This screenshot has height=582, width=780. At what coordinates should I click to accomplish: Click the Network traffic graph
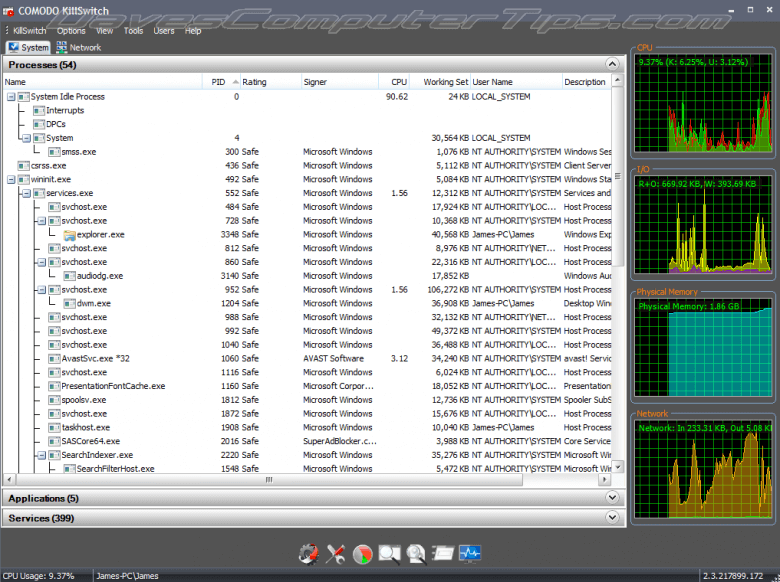coord(703,469)
